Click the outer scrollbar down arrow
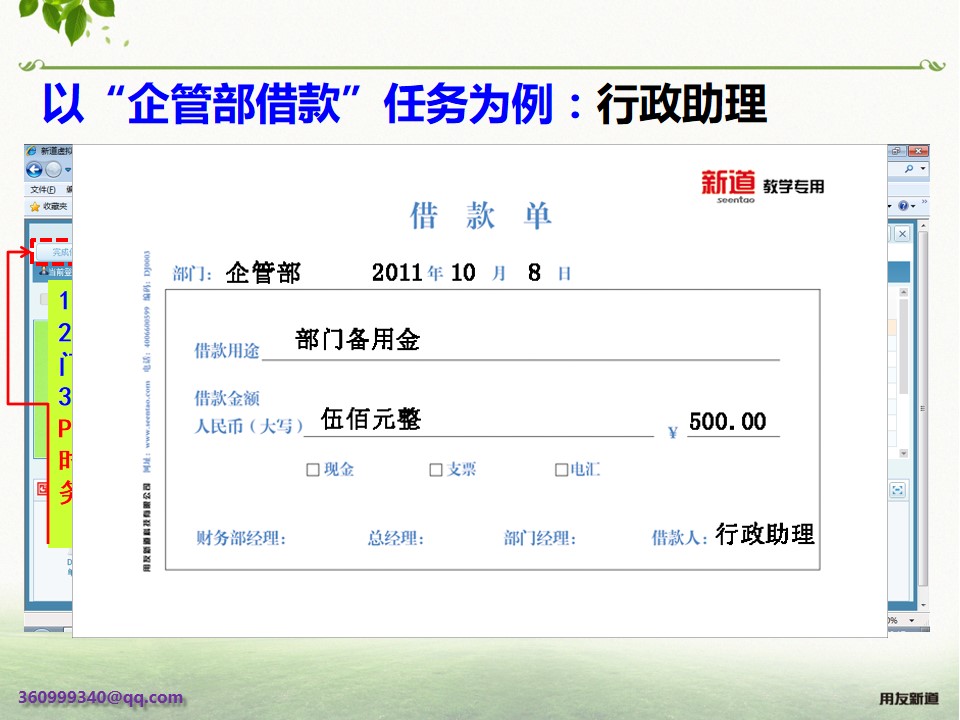The image size is (960, 720). [923, 605]
